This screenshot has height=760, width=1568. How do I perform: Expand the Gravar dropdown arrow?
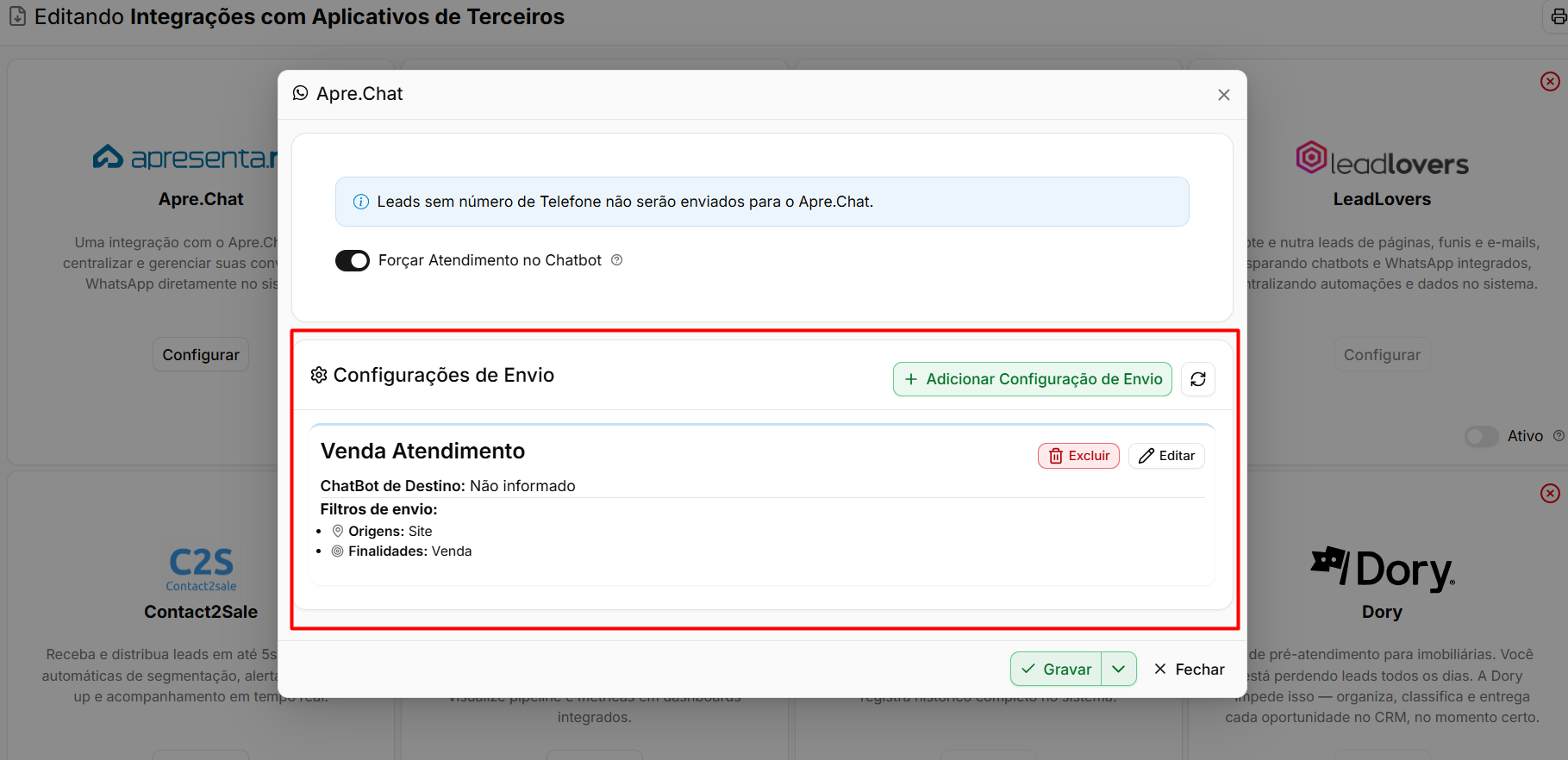point(1119,669)
